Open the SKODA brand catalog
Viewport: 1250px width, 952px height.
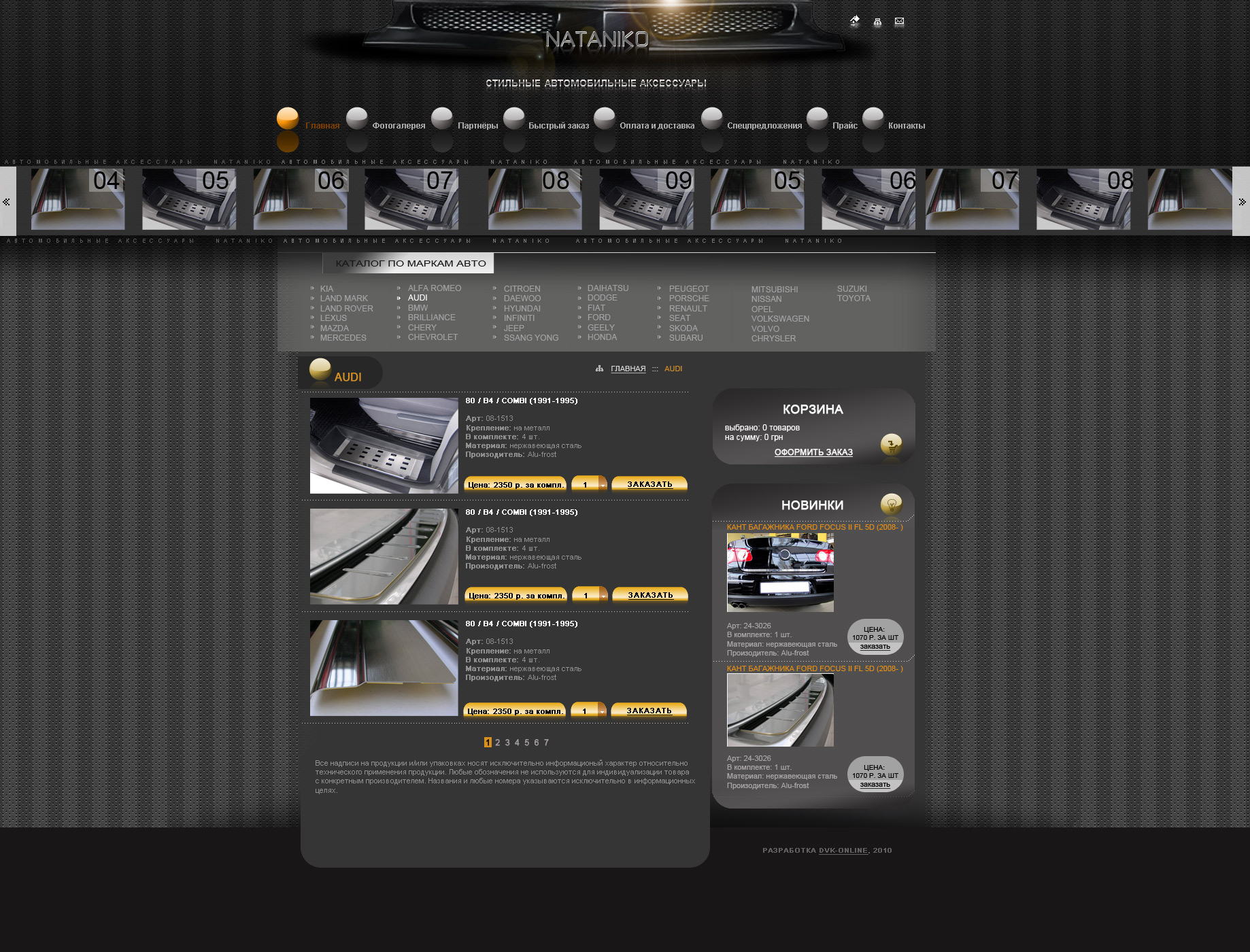coord(683,328)
